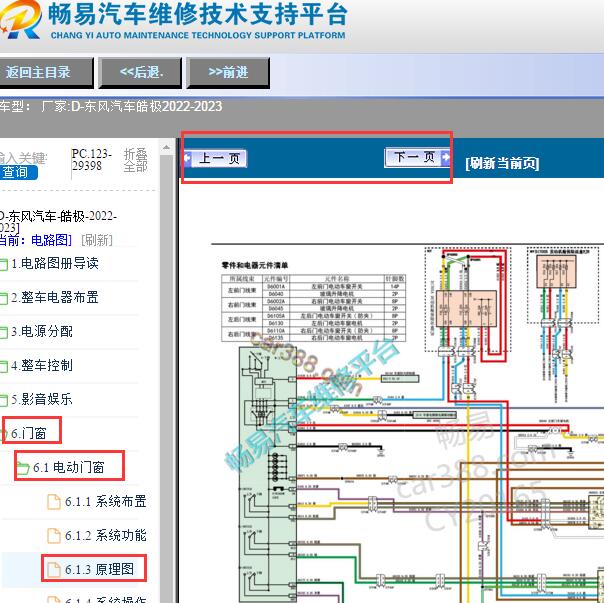The width and height of the screenshot is (604, 603).
Task: Go forward with the >>前进 button
Action: click(228, 72)
